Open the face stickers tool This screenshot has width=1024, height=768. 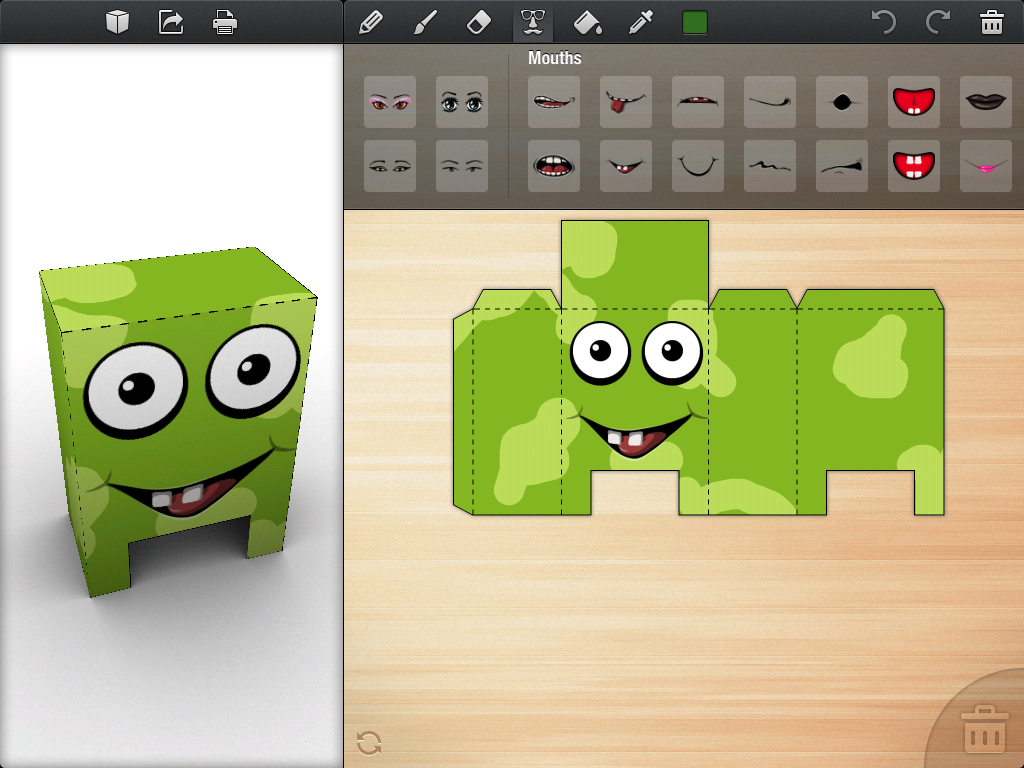pos(532,22)
